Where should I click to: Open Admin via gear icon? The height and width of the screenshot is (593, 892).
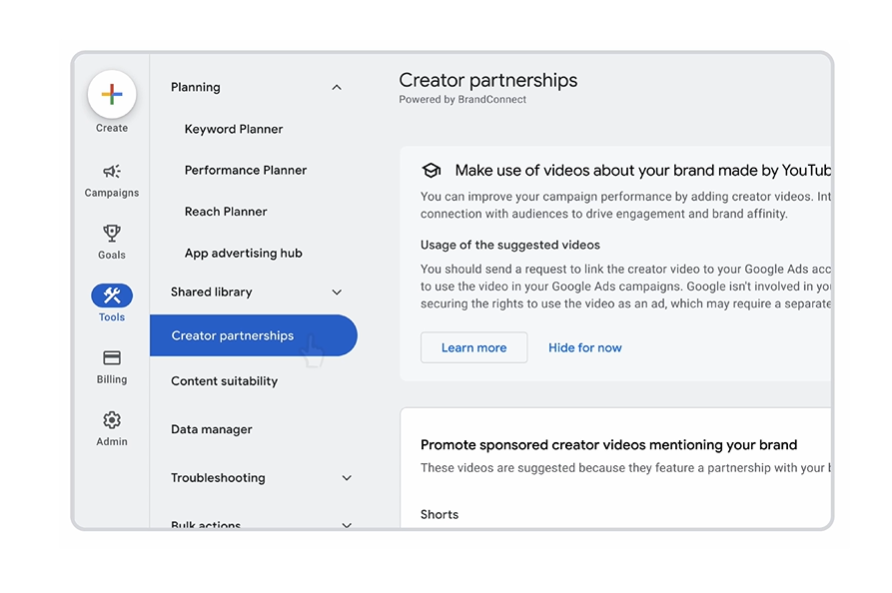[x=112, y=420]
